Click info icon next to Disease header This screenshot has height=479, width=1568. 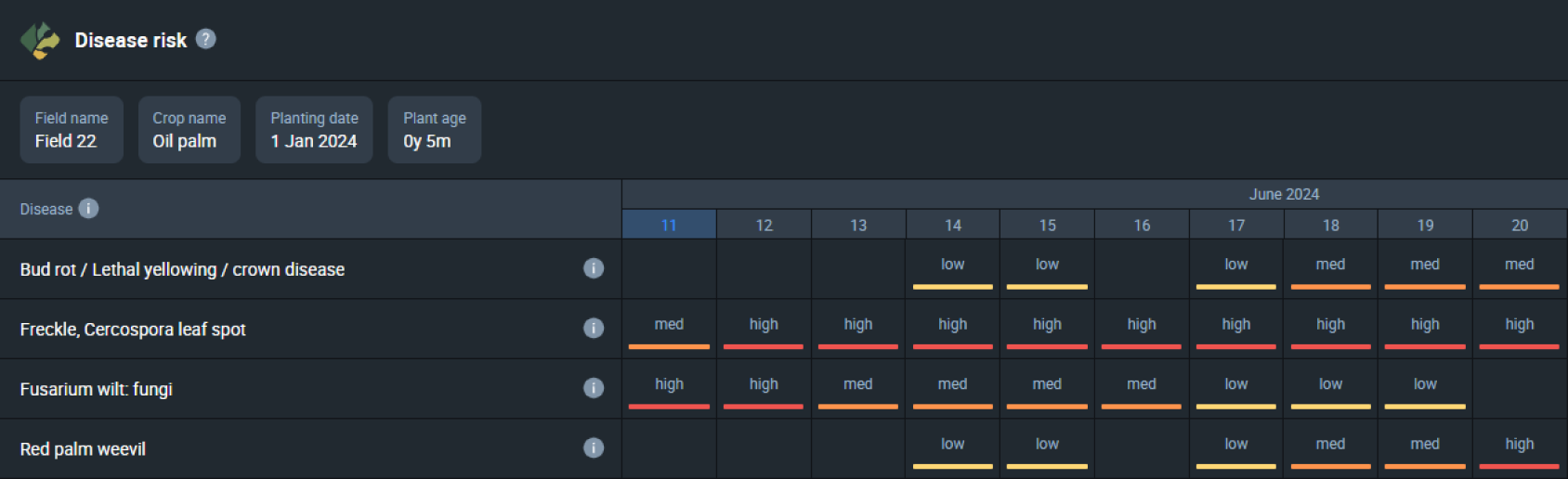(88, 208)
